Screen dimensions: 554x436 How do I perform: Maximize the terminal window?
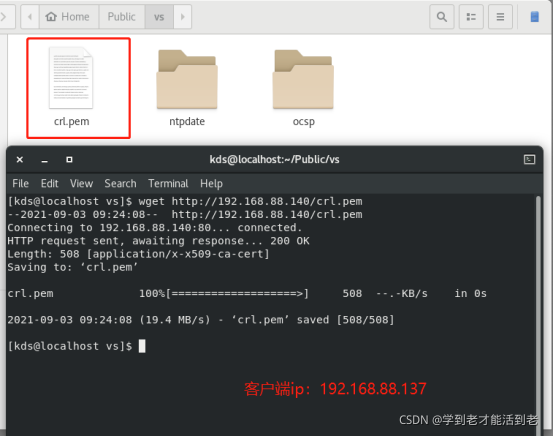point(69,160)
